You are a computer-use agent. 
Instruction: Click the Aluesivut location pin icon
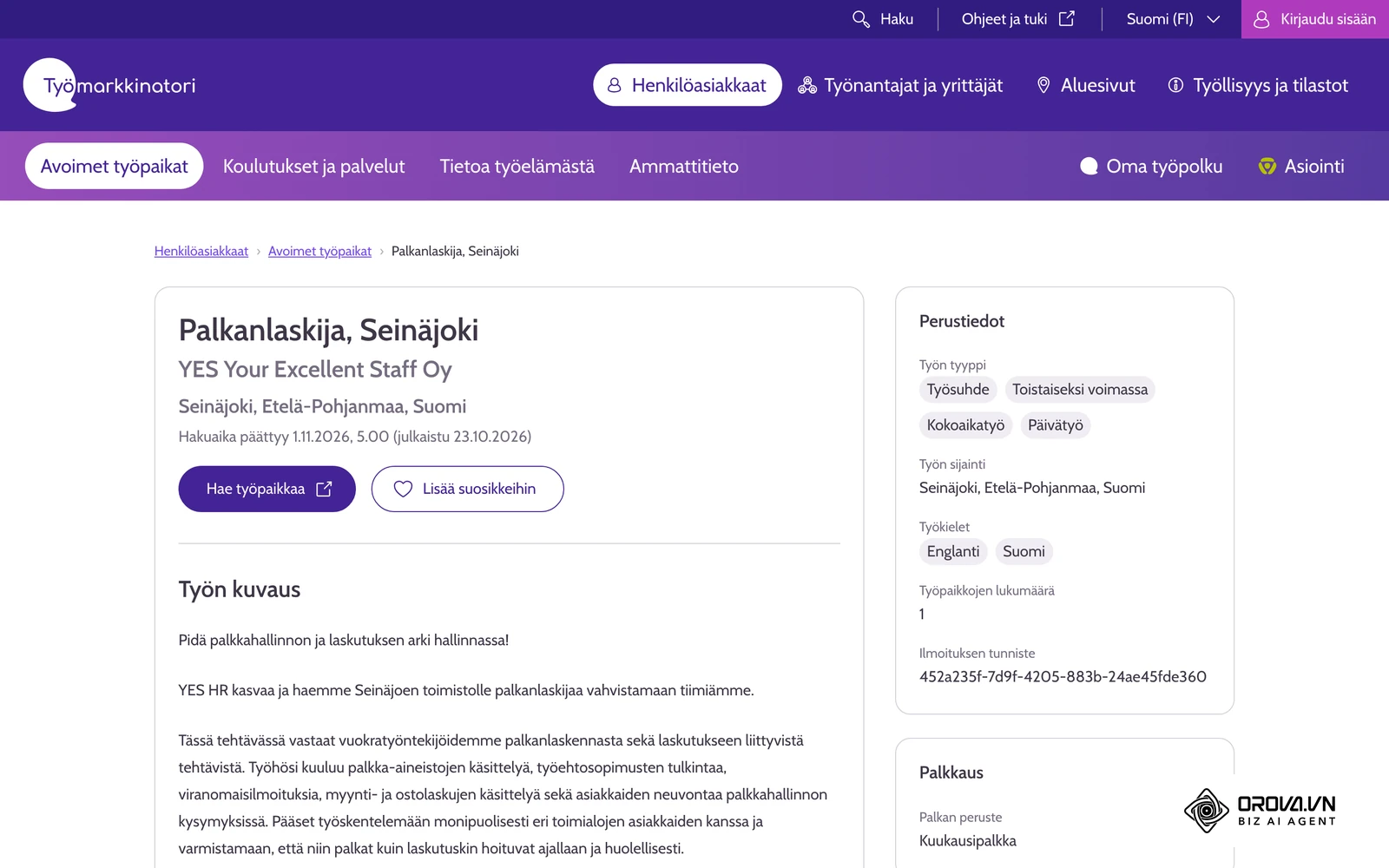(x=1043, y=85)
